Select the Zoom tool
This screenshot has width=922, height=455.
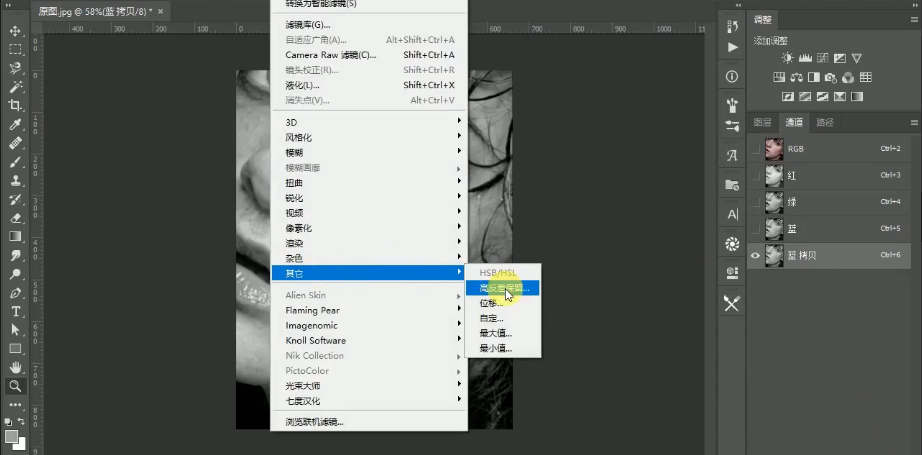point(15,386)
